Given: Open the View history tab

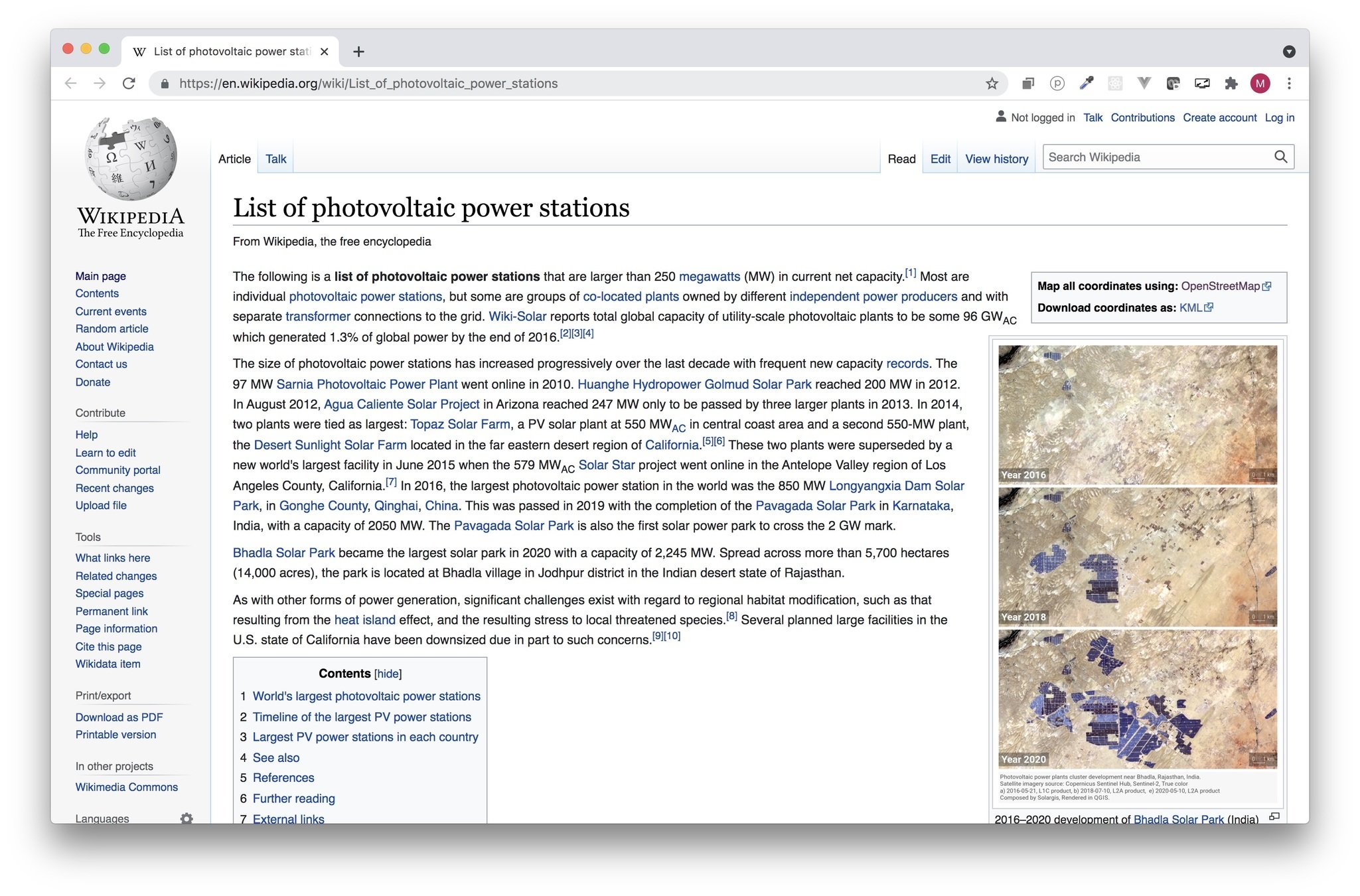Looking at the screenshot, I should pyautogui.click(x=996, y=159).
